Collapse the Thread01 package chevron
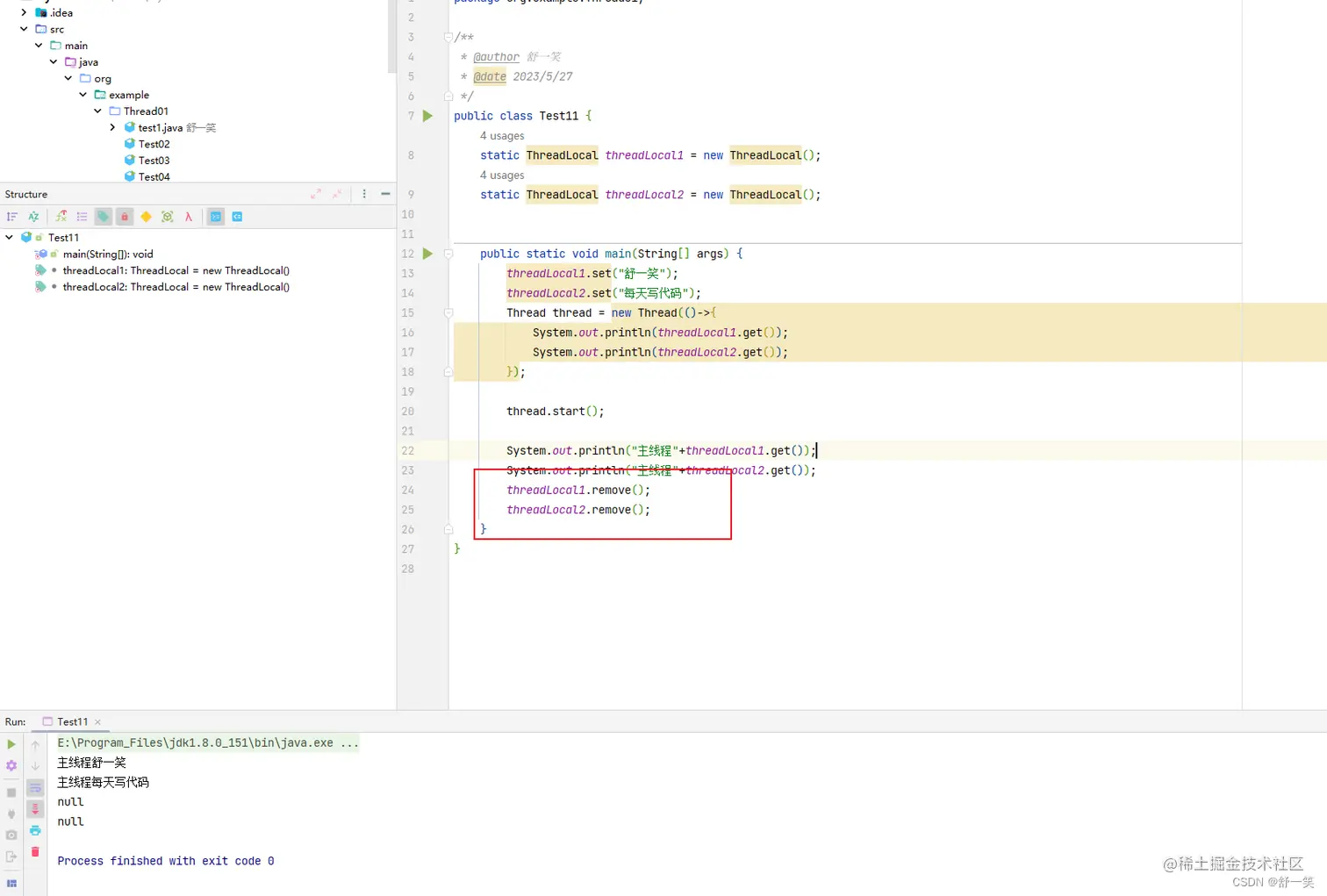 pyautogui.click(x=97, y=111)
